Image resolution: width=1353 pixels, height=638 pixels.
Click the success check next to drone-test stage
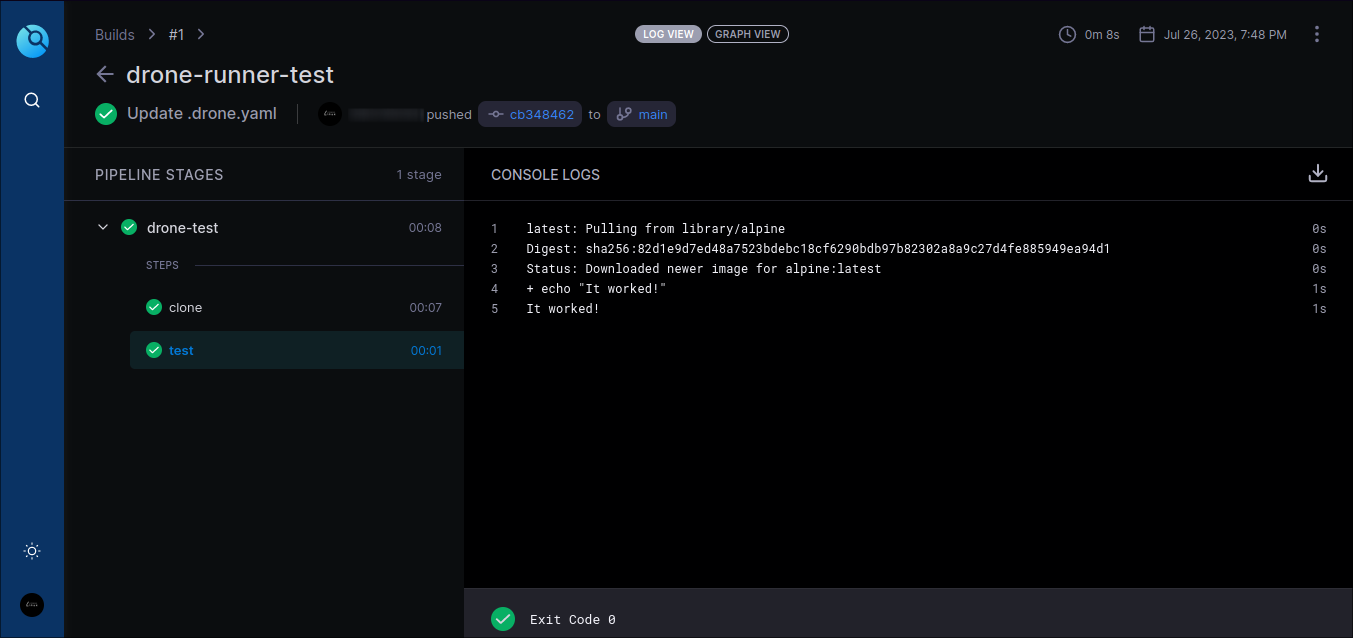[x=129, y=227]
